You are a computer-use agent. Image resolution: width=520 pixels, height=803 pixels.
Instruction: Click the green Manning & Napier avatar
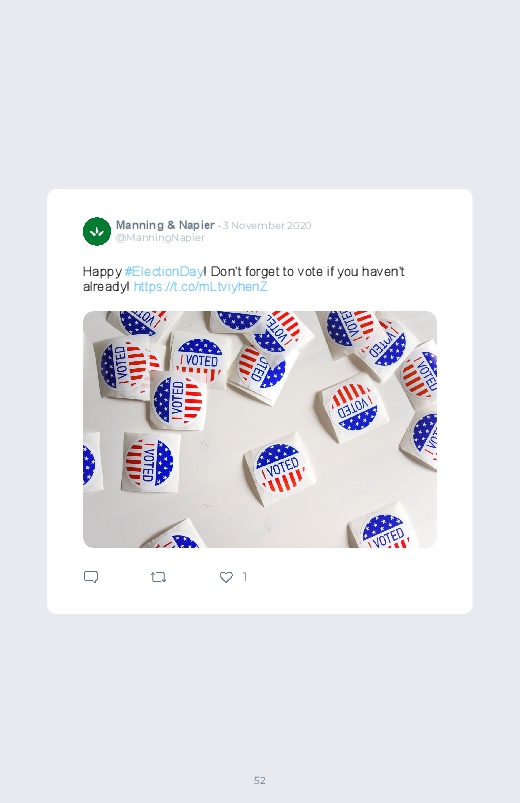[97, 231]
